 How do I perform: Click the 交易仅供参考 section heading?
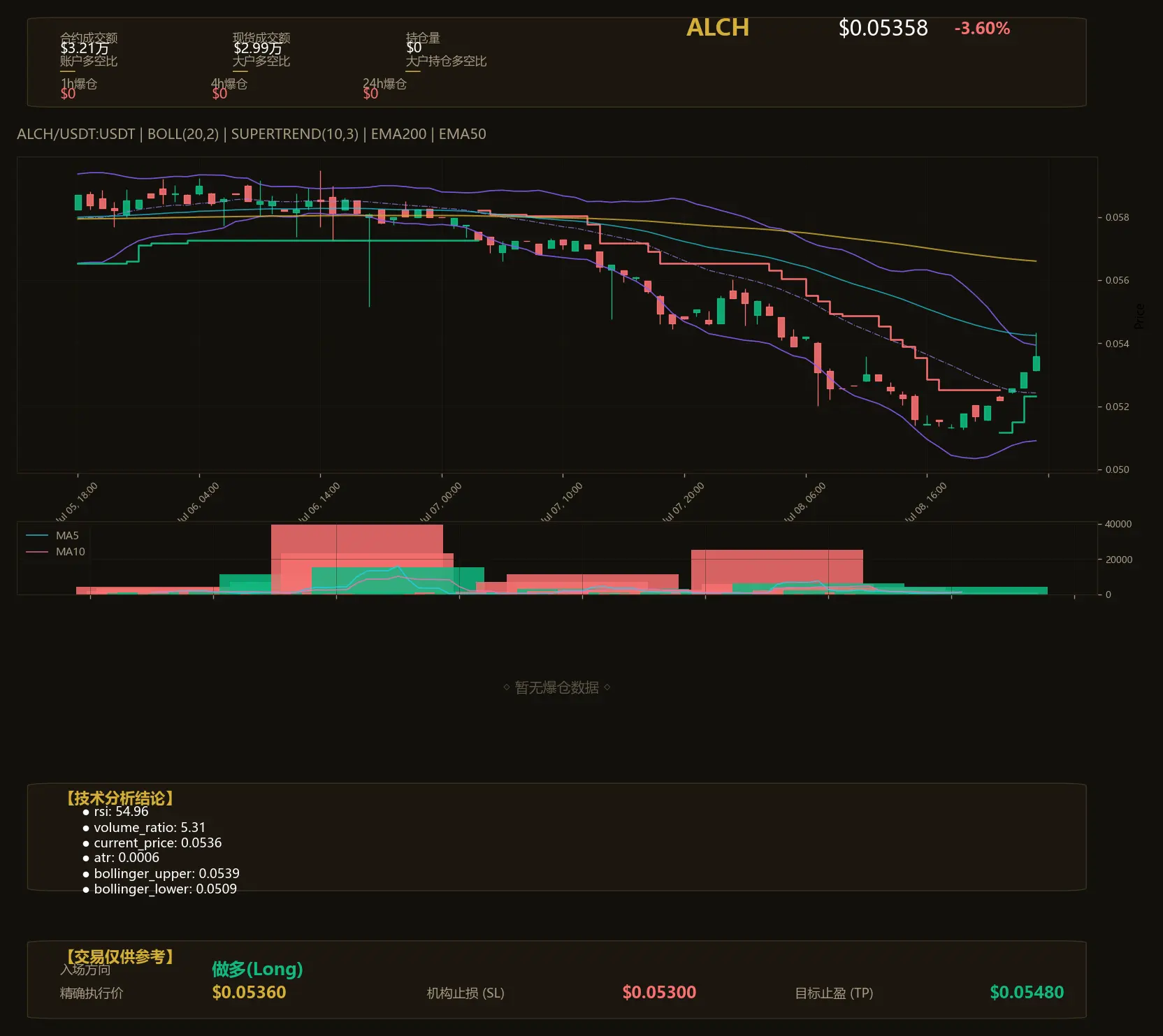click(120, 956)
